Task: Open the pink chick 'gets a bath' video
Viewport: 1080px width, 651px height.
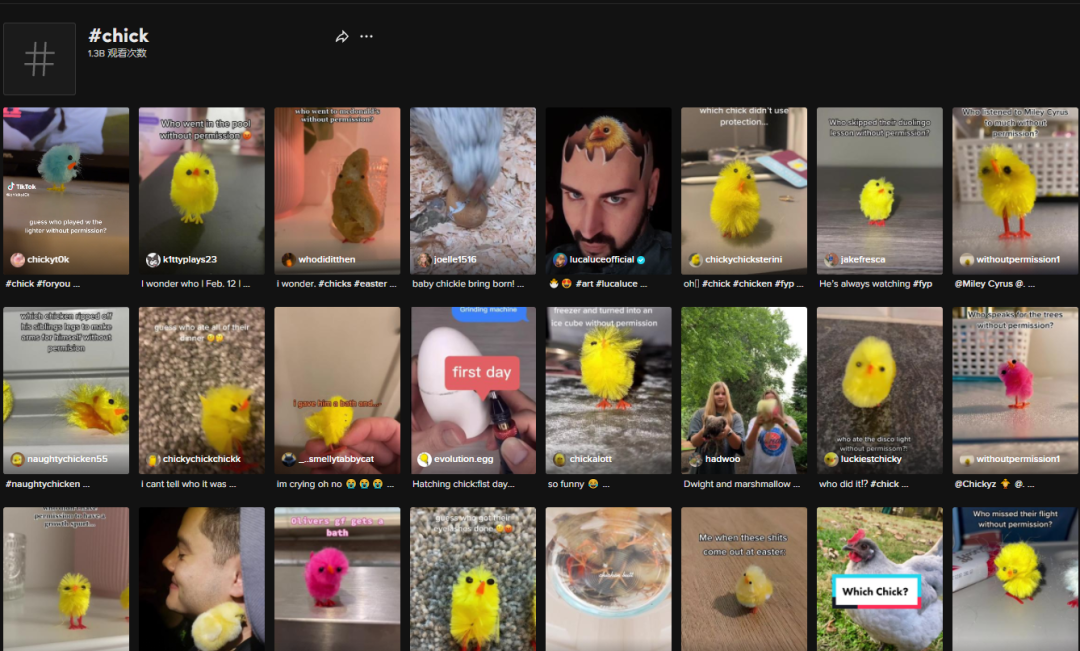Action: coord(337,579)
